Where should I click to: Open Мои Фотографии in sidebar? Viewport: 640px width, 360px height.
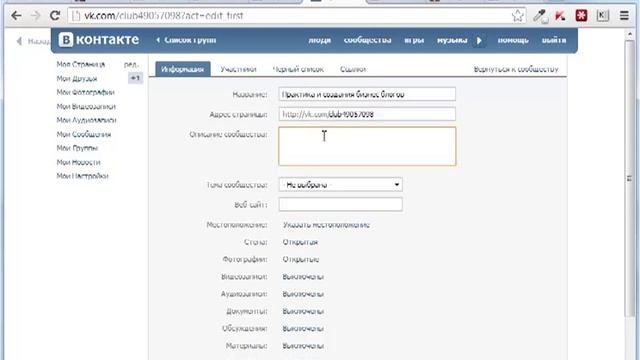pyautogui.click(x=85, y=92)
